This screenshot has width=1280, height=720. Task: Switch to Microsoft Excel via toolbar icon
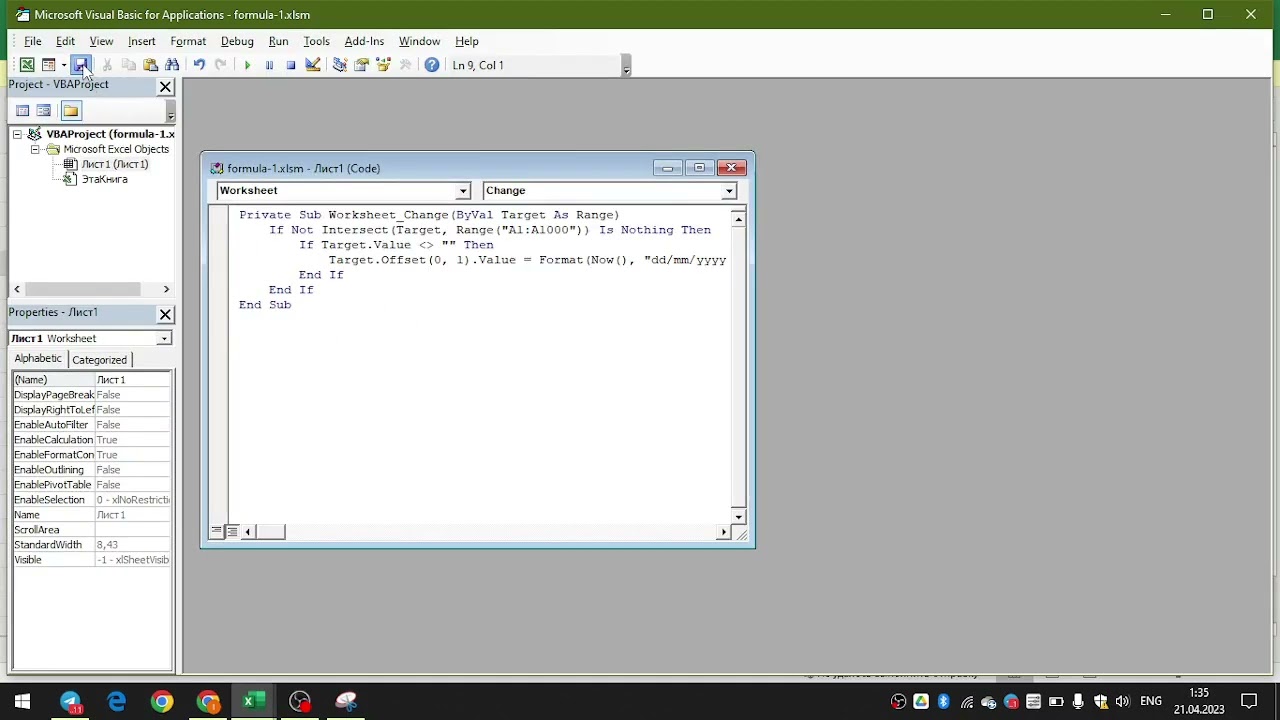click(27, 65)
